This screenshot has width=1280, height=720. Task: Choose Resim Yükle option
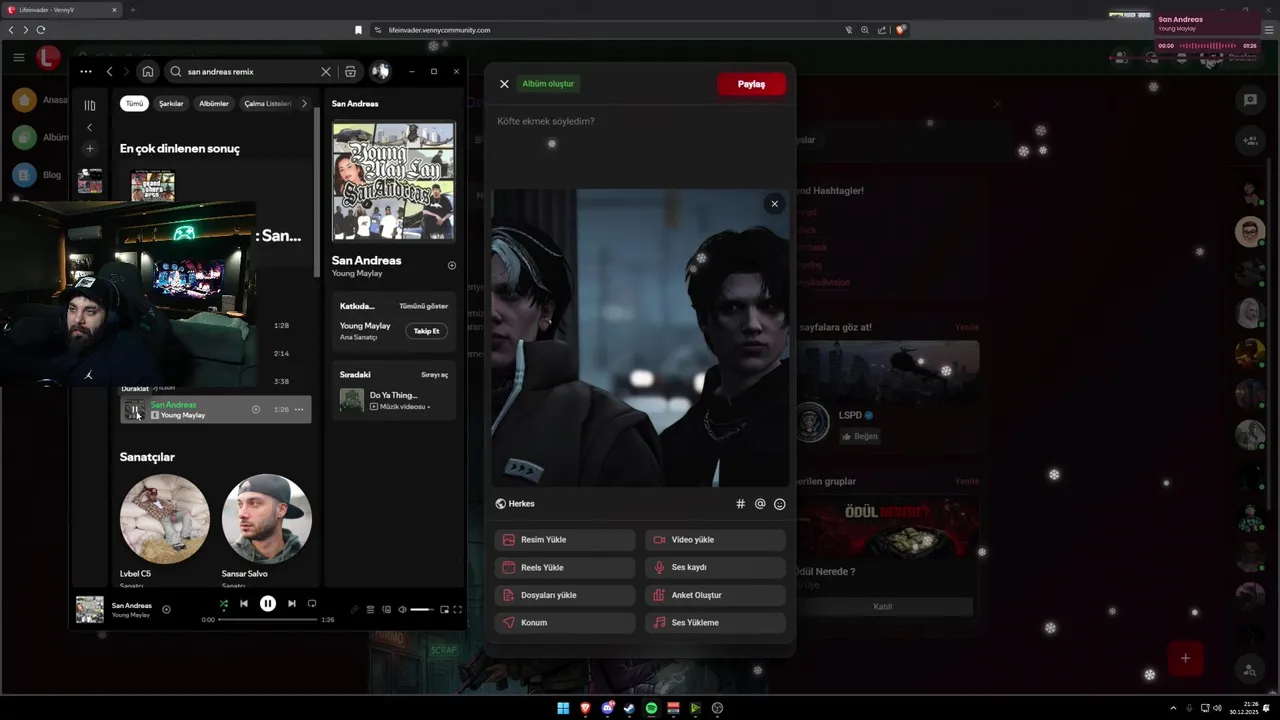565,540
